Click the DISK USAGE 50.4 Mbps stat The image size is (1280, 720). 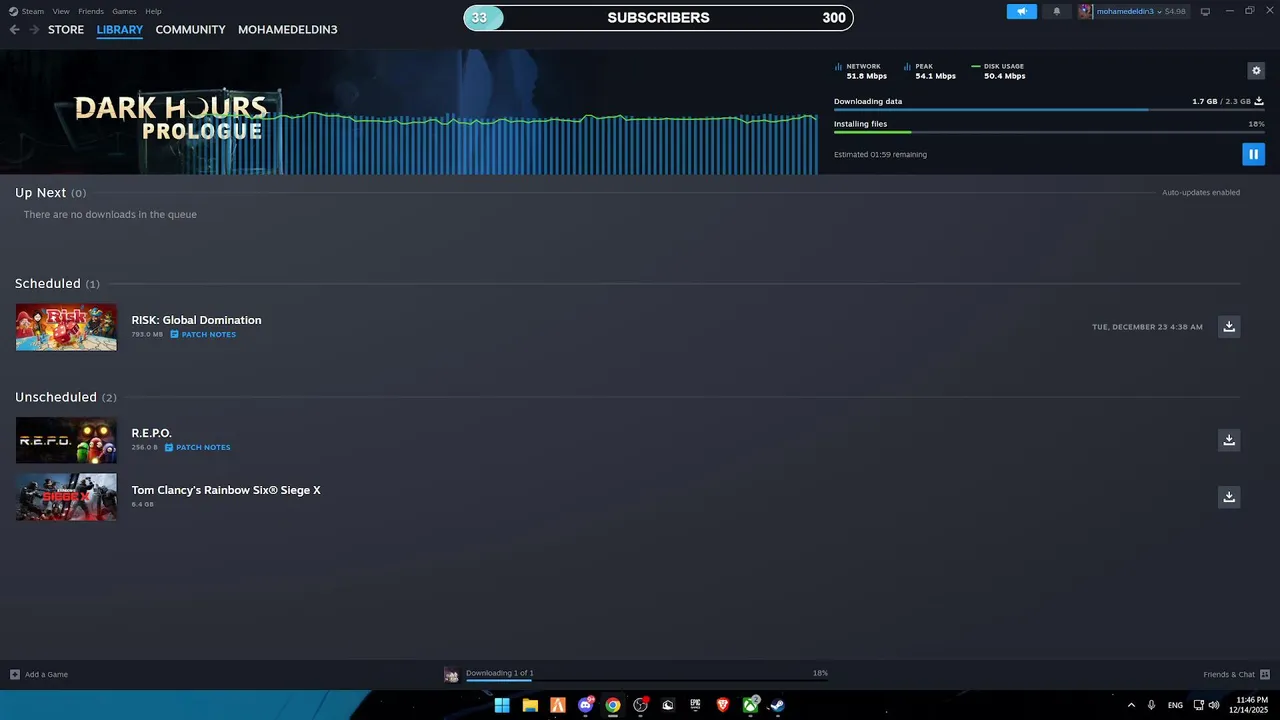[998, 71]
